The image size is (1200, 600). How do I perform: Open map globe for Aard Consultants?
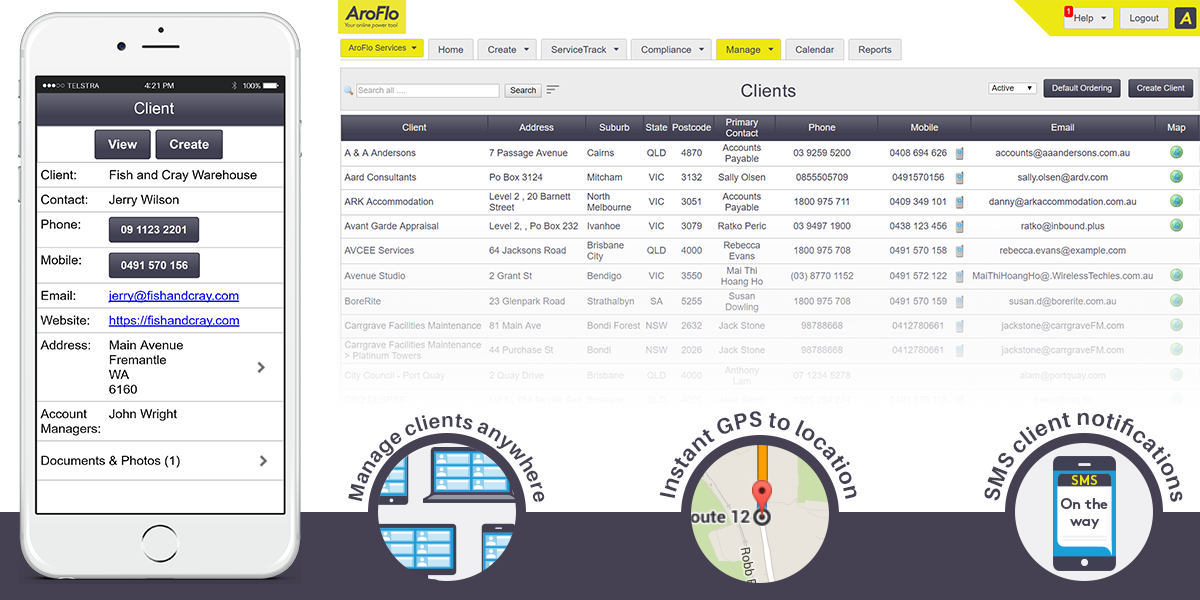pyautogui.click(x=1176, y=177)
